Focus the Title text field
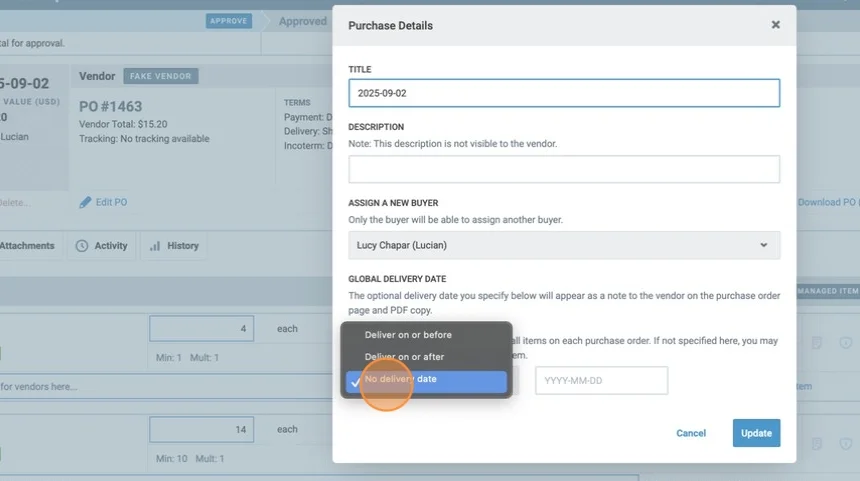 [563, 93]
